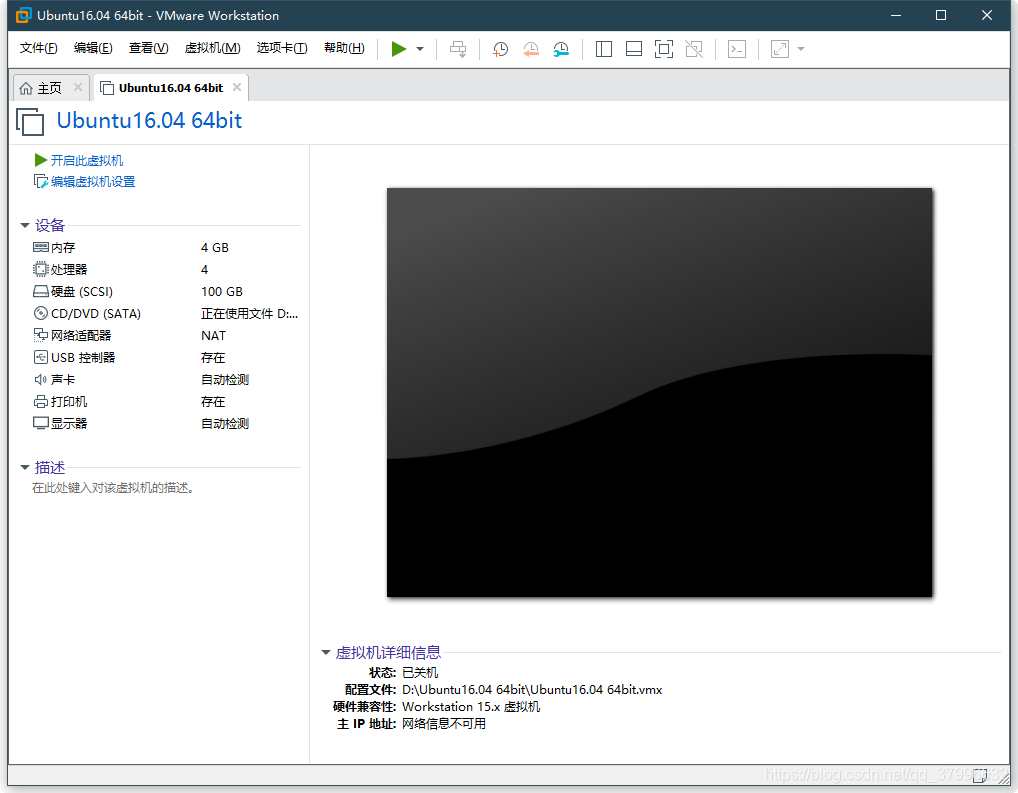Open the 帮助(H) menu
Screen dimensions: 1018x793
coord(344,48)
